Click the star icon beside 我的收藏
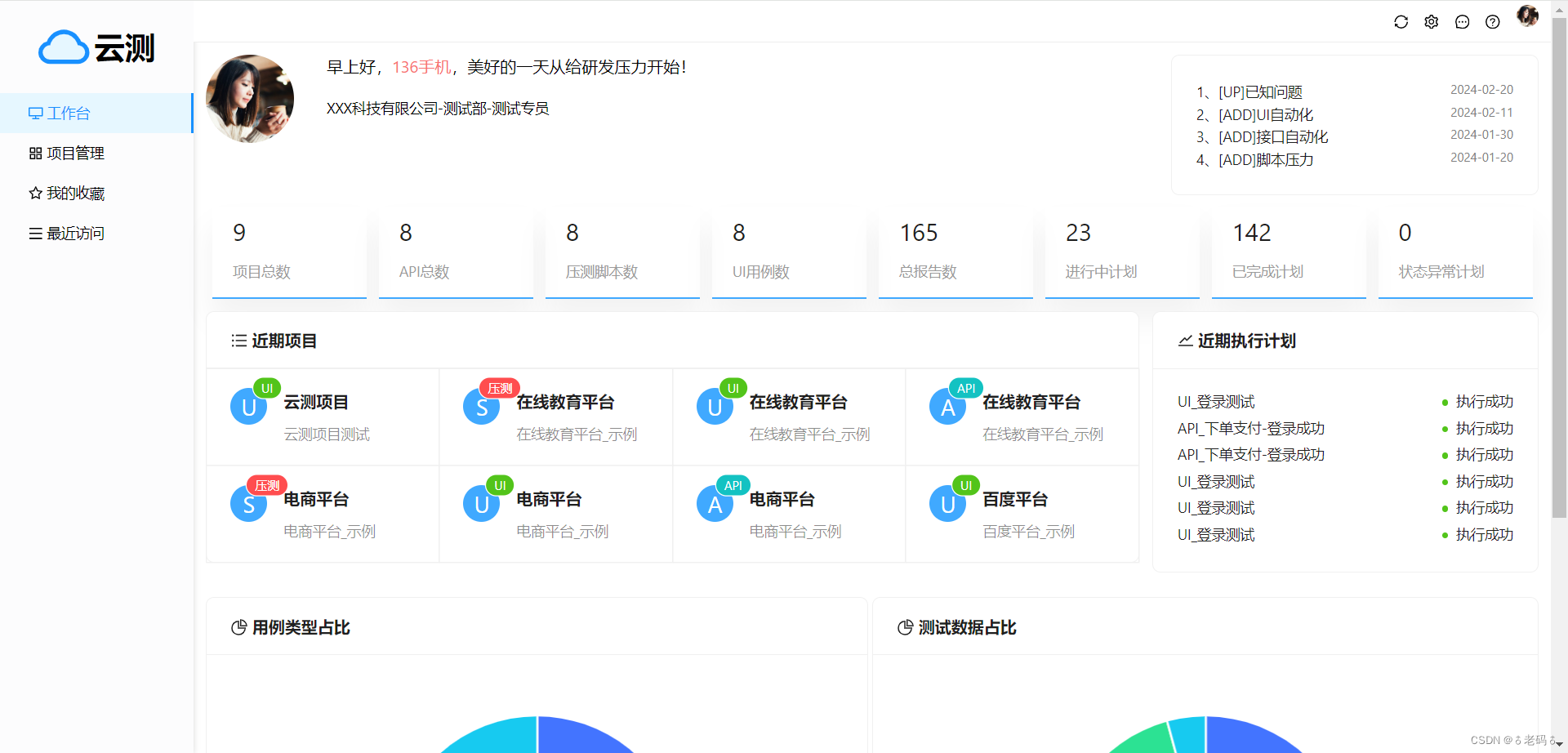This screenshot has height=753, width=1568. (x=35, y=194)
